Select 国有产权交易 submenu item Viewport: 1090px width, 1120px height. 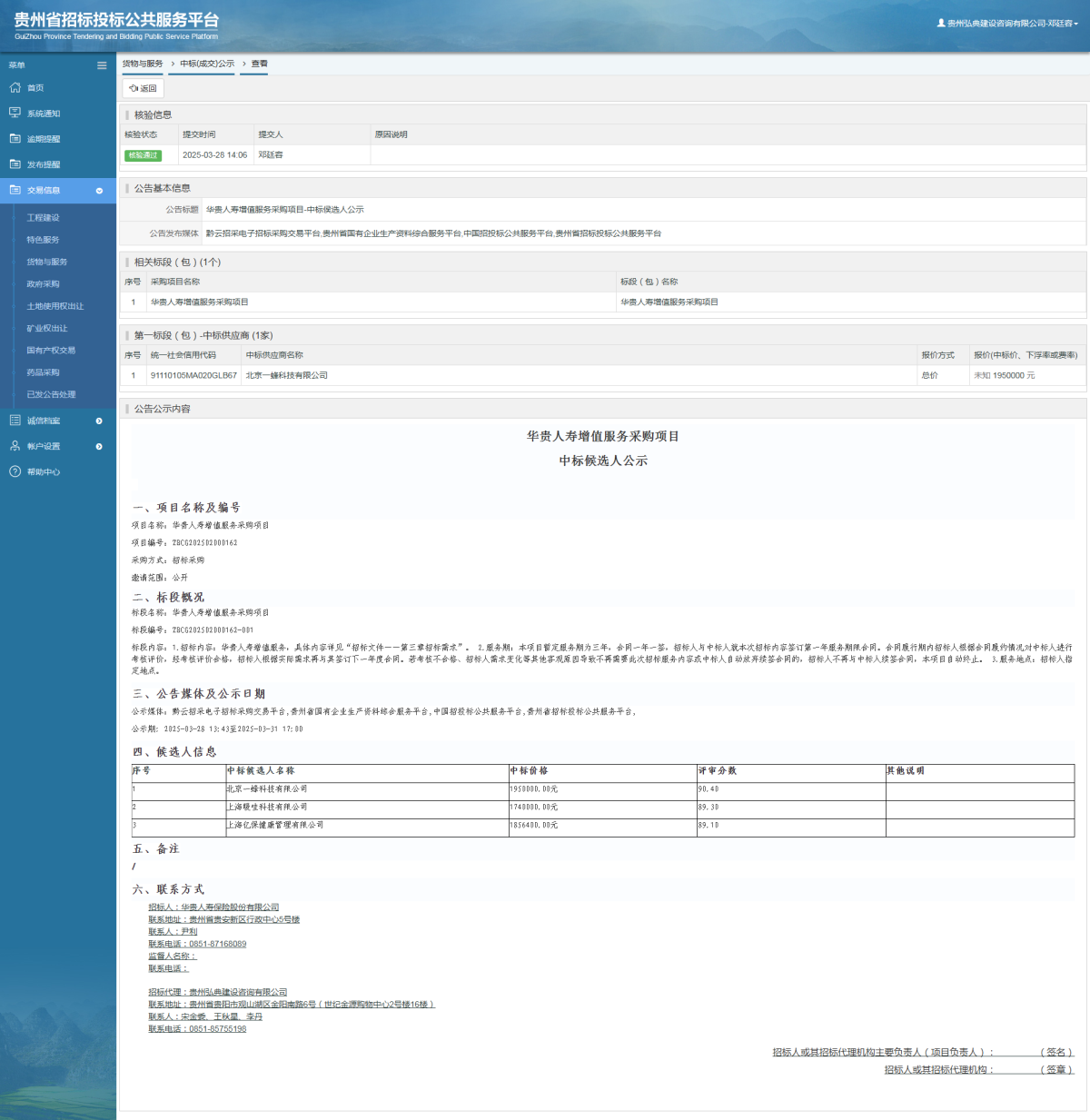[x=51, y=350]
